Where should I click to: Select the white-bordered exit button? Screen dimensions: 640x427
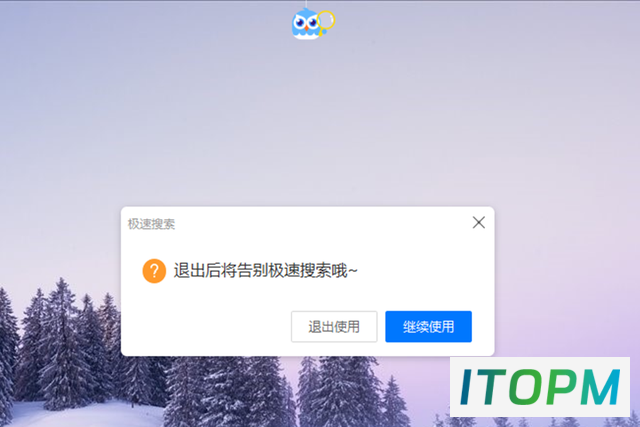[x=334, y=327]
